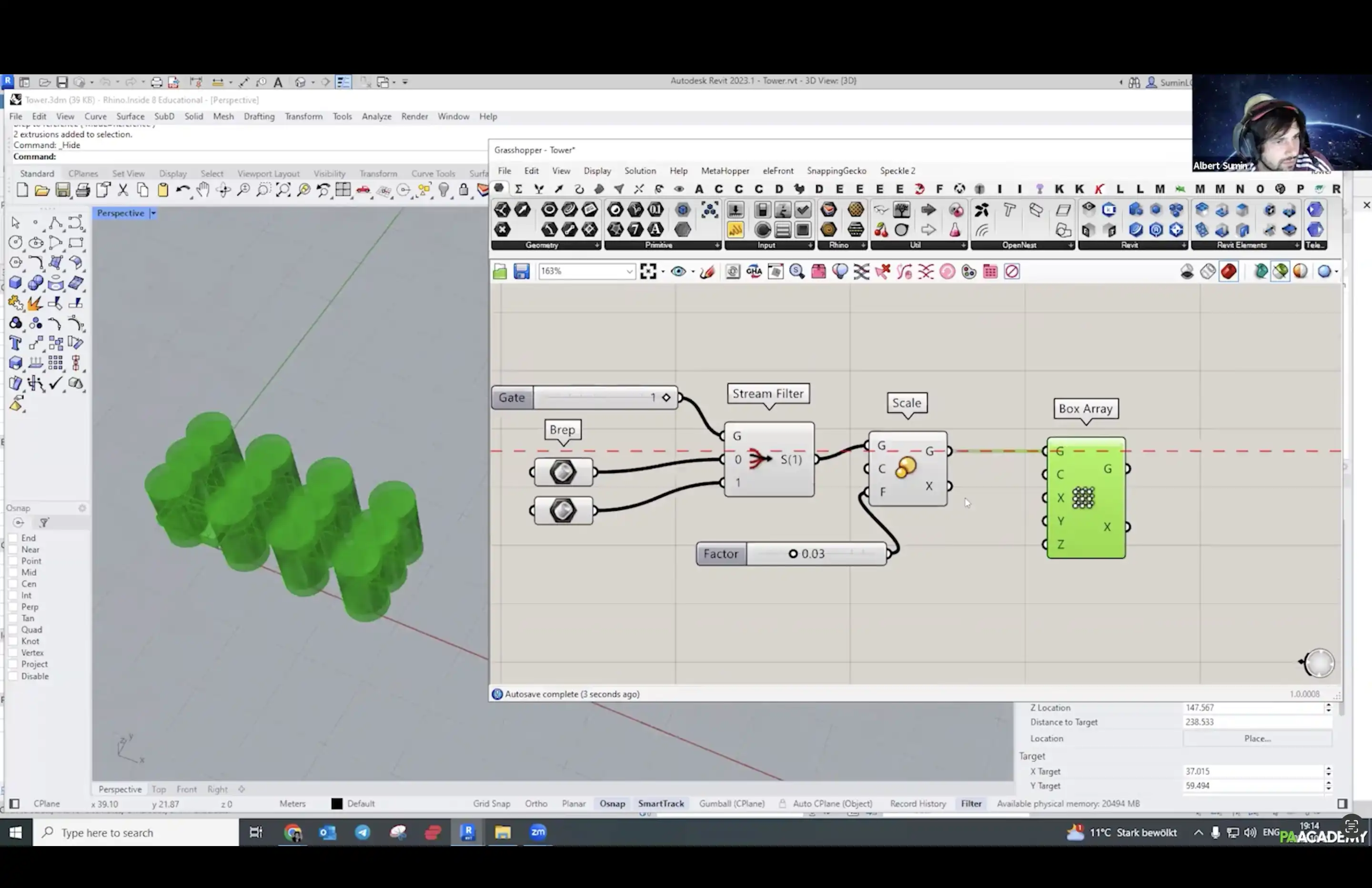Click the Rhino Print icon
The image size is (1372, 888).
(83, 190)
